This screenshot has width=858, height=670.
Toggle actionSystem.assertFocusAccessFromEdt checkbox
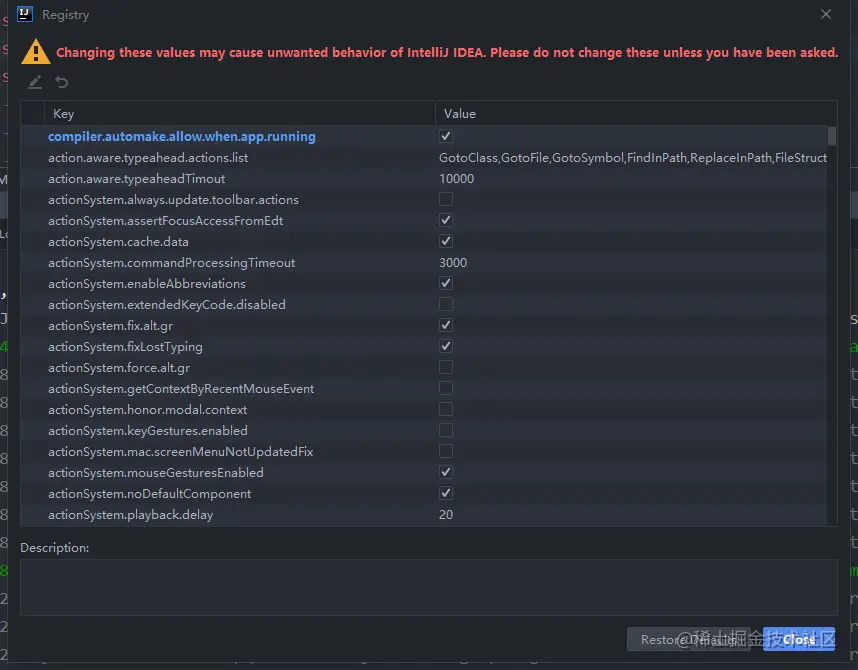pos(446,220)
